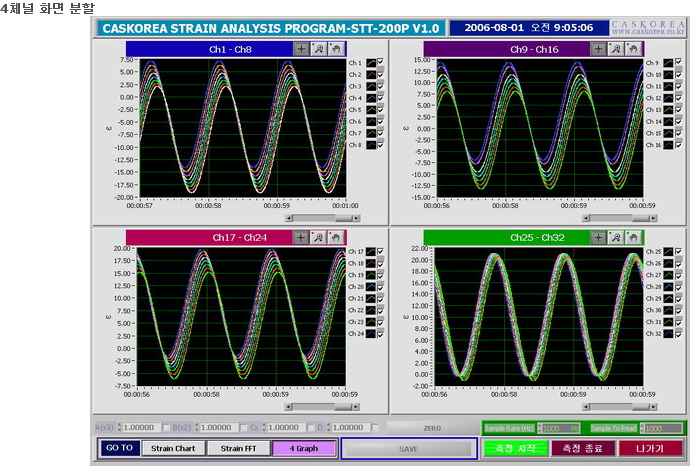Click 측정 종료 stop measurement button
This screenshot has height=474, width=695.
582,448
